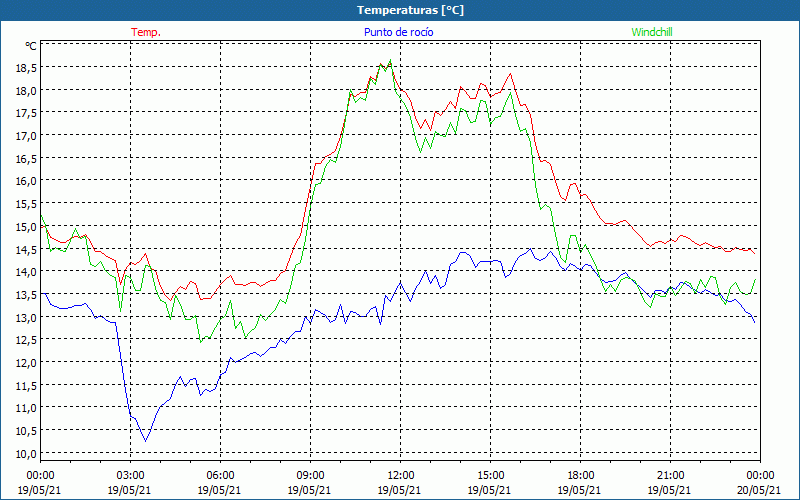Screen dimensions: 800x500
Task: Click the 21:00 time axis label
Action: click(670, 475)
